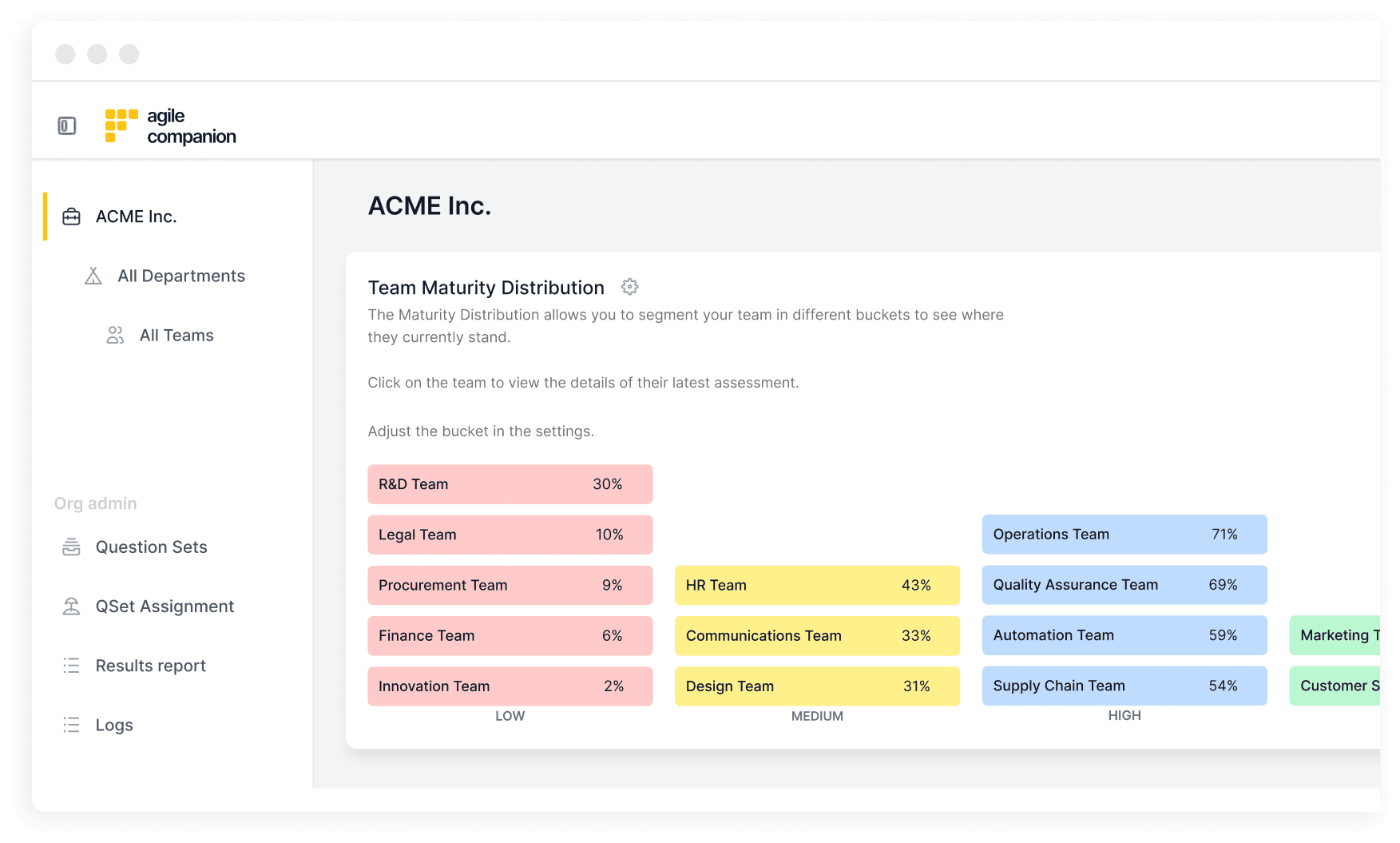The image size is (1400, 843).
Task: Select All Teams in the tree
Action: (176, 336)
